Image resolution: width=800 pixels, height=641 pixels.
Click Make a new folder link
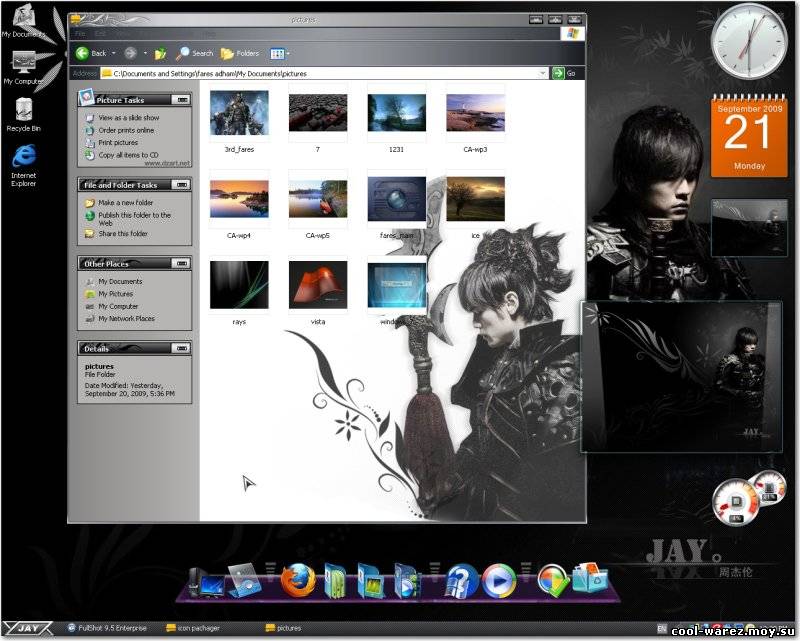coord(126,203)
